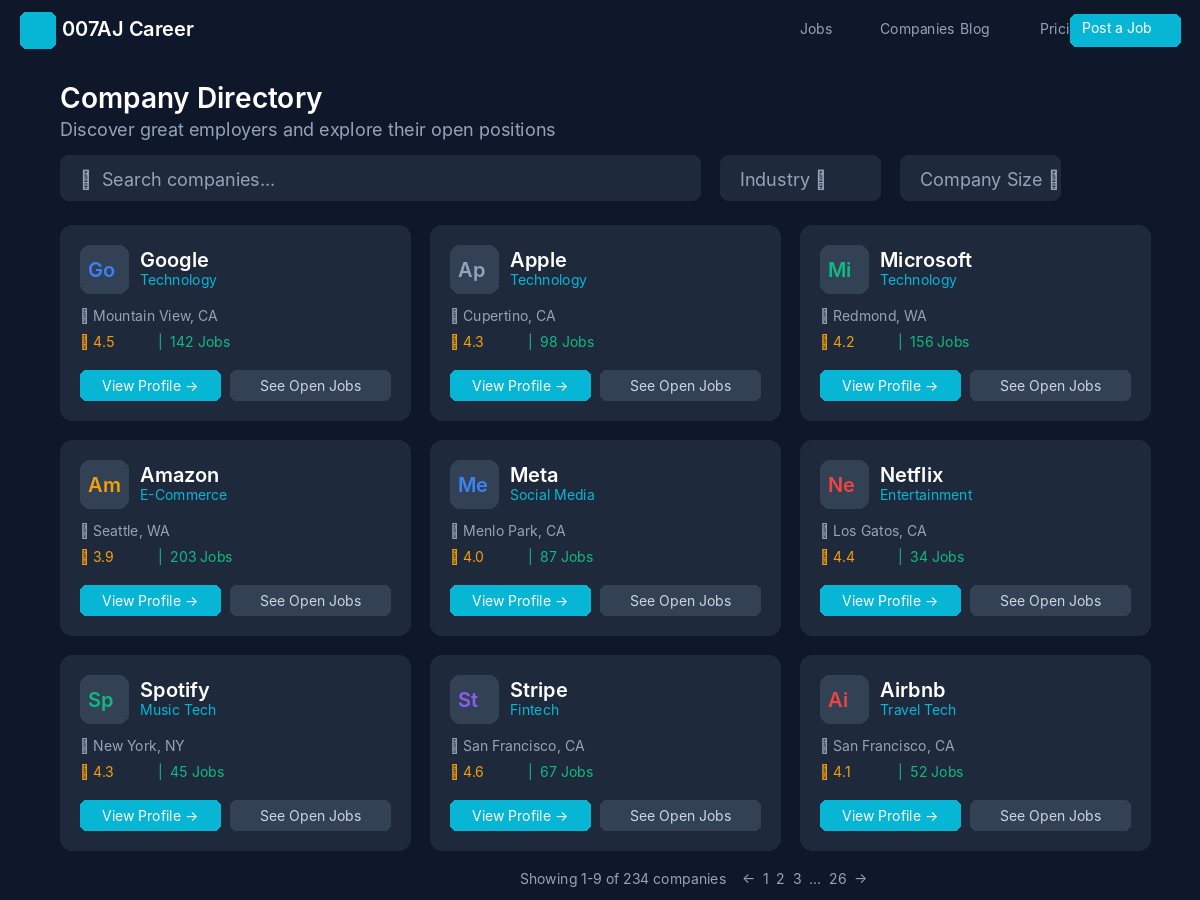See Open Jobs for Apple
This screenshot has width=1200, height=900.
pos(680,386)
